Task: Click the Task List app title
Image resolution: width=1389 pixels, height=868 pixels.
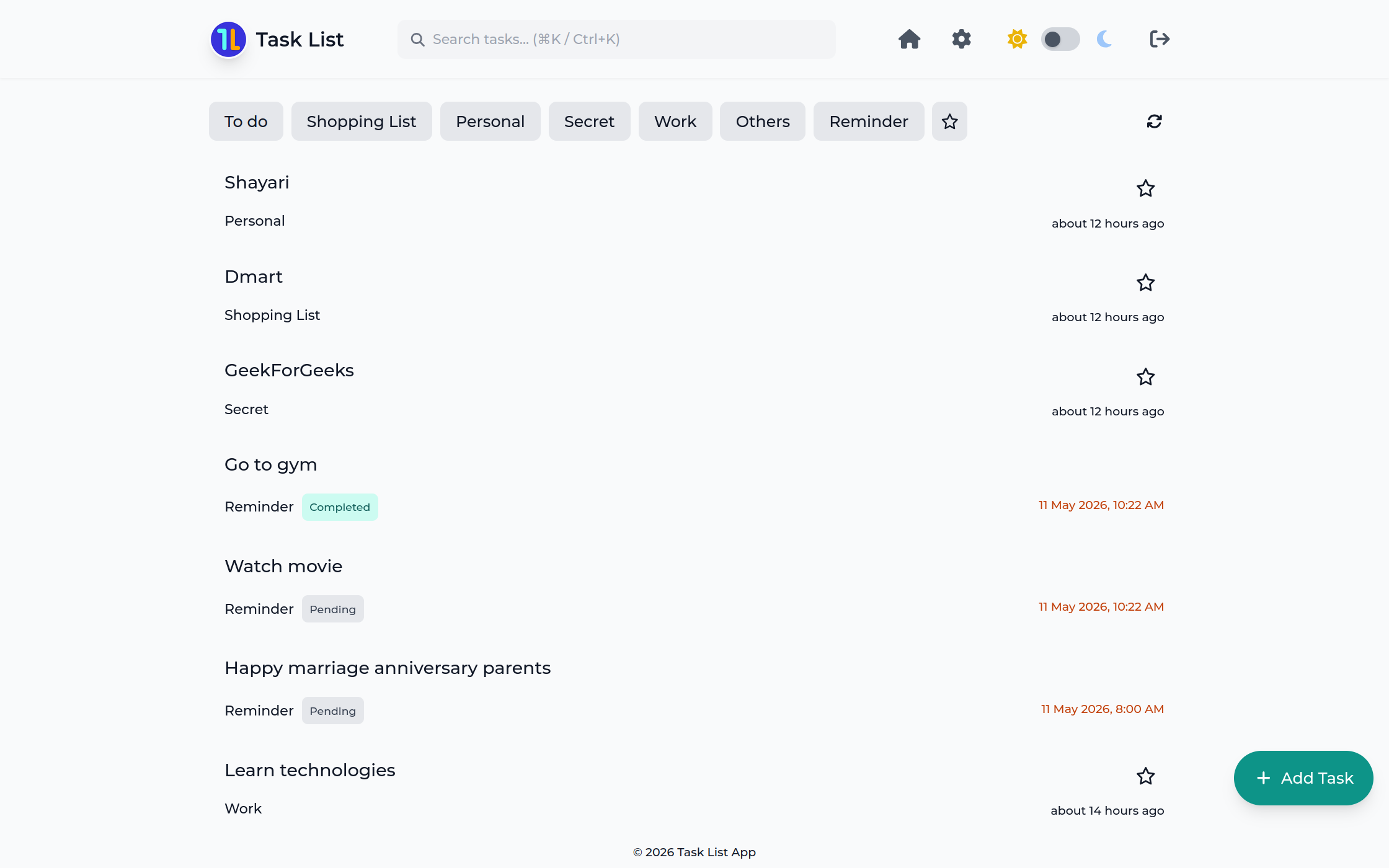Action: [x=300, y=40]
